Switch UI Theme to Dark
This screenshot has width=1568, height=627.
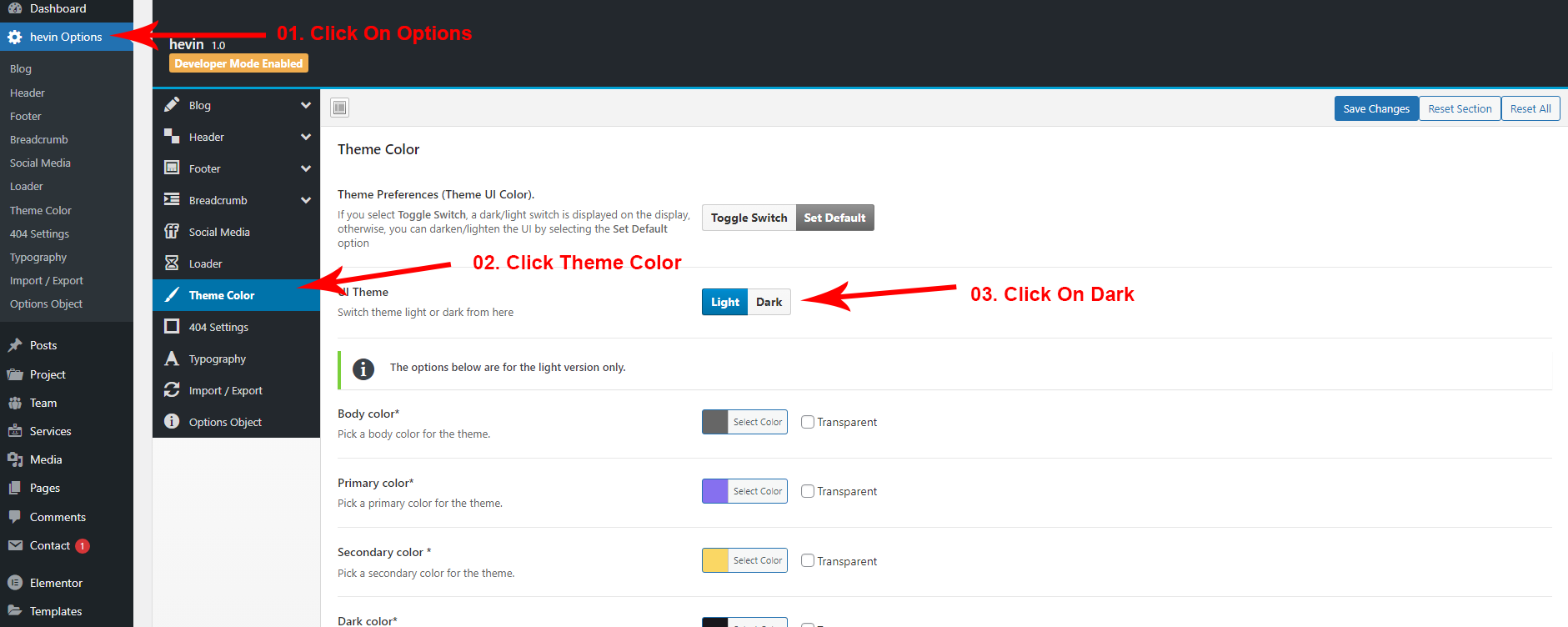click(769, 302)
